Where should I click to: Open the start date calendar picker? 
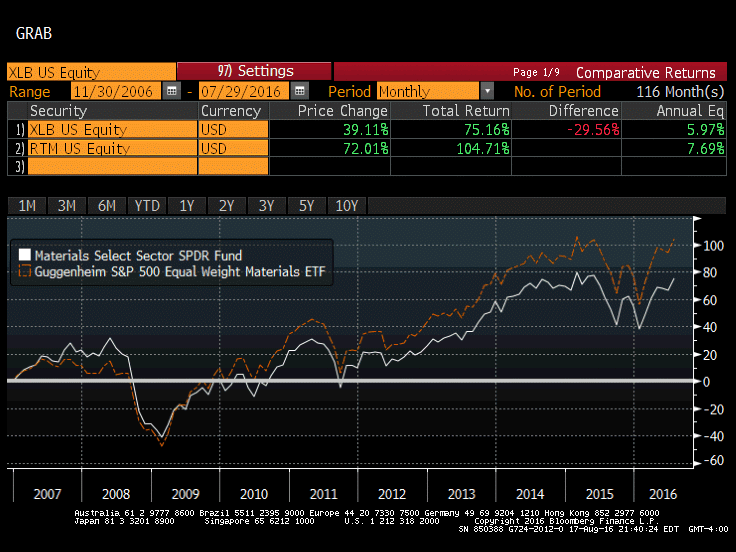tap(172, 91)
